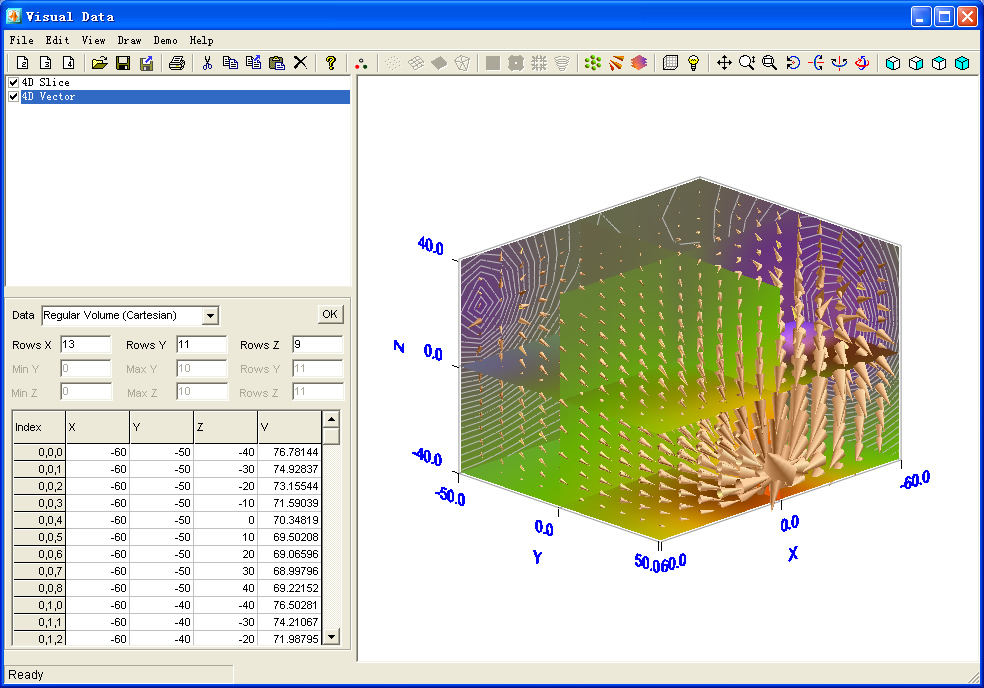The width and height of the screenshot is (984, 688).
Task: Click the colored volume rendering icon
Action: [638, 62]
